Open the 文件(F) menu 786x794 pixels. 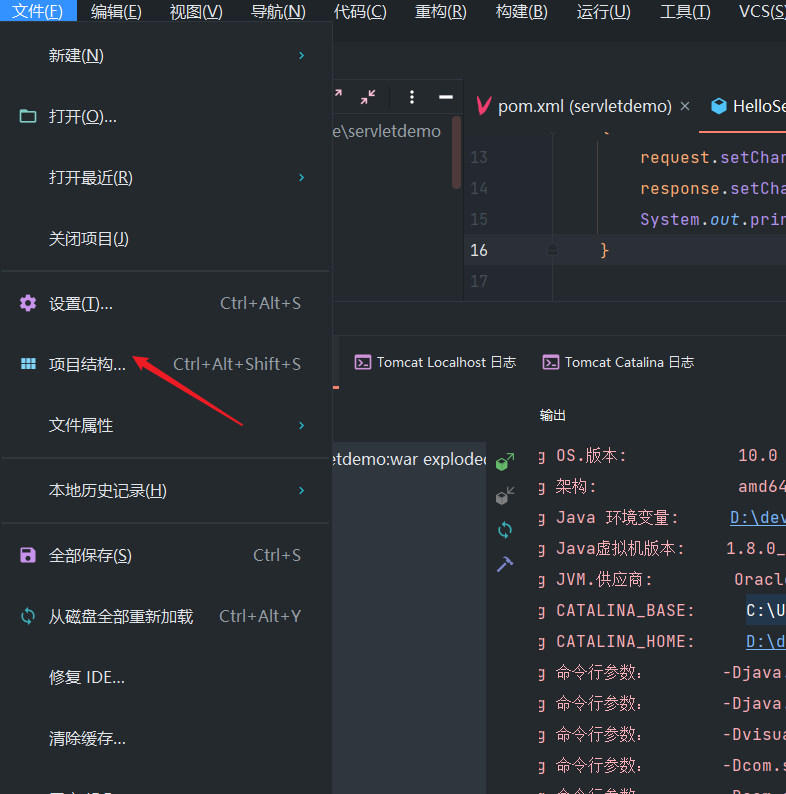(38, 11)
